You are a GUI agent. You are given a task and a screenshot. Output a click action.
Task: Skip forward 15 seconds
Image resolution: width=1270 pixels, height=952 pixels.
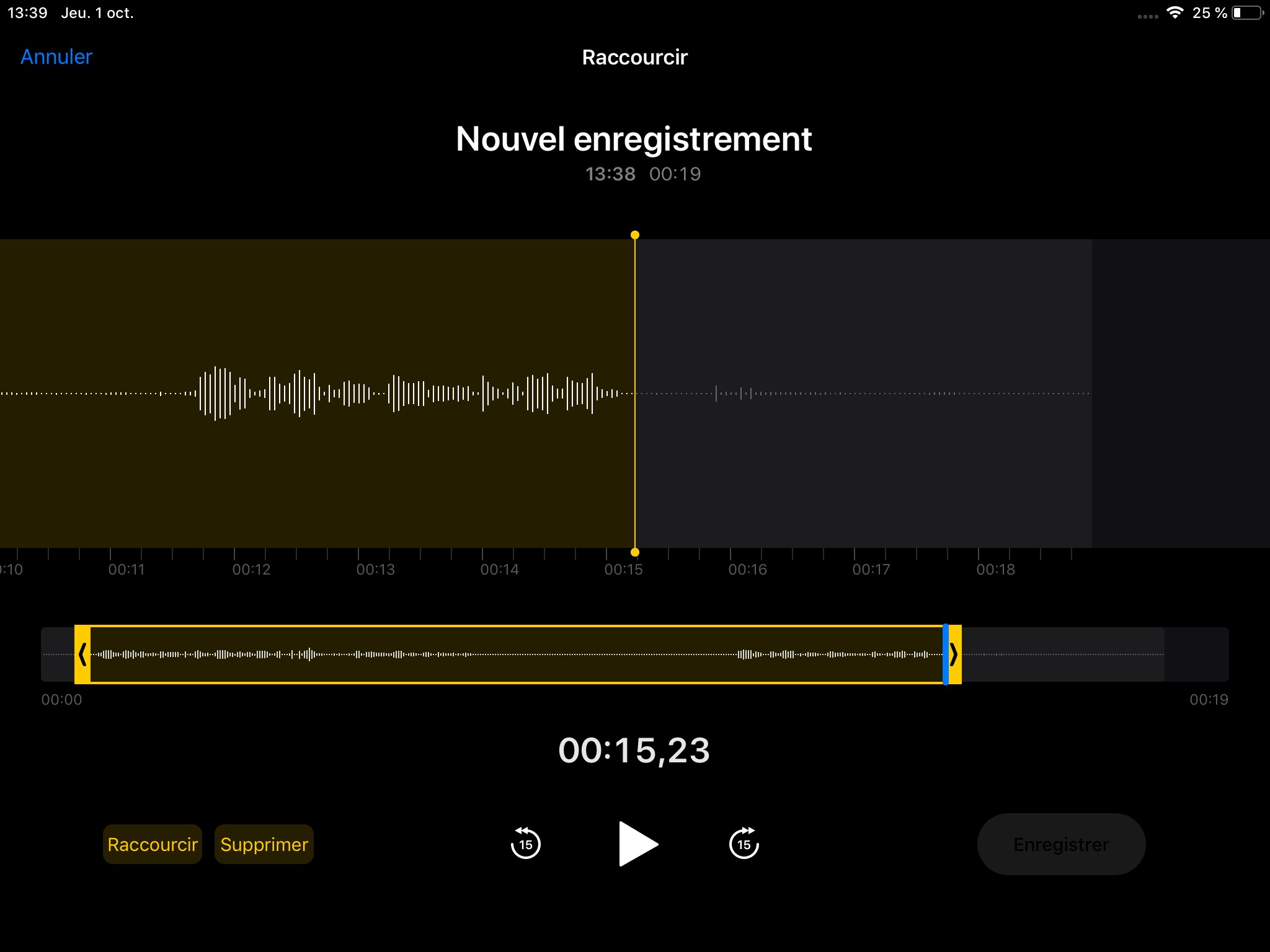[744, 844]
